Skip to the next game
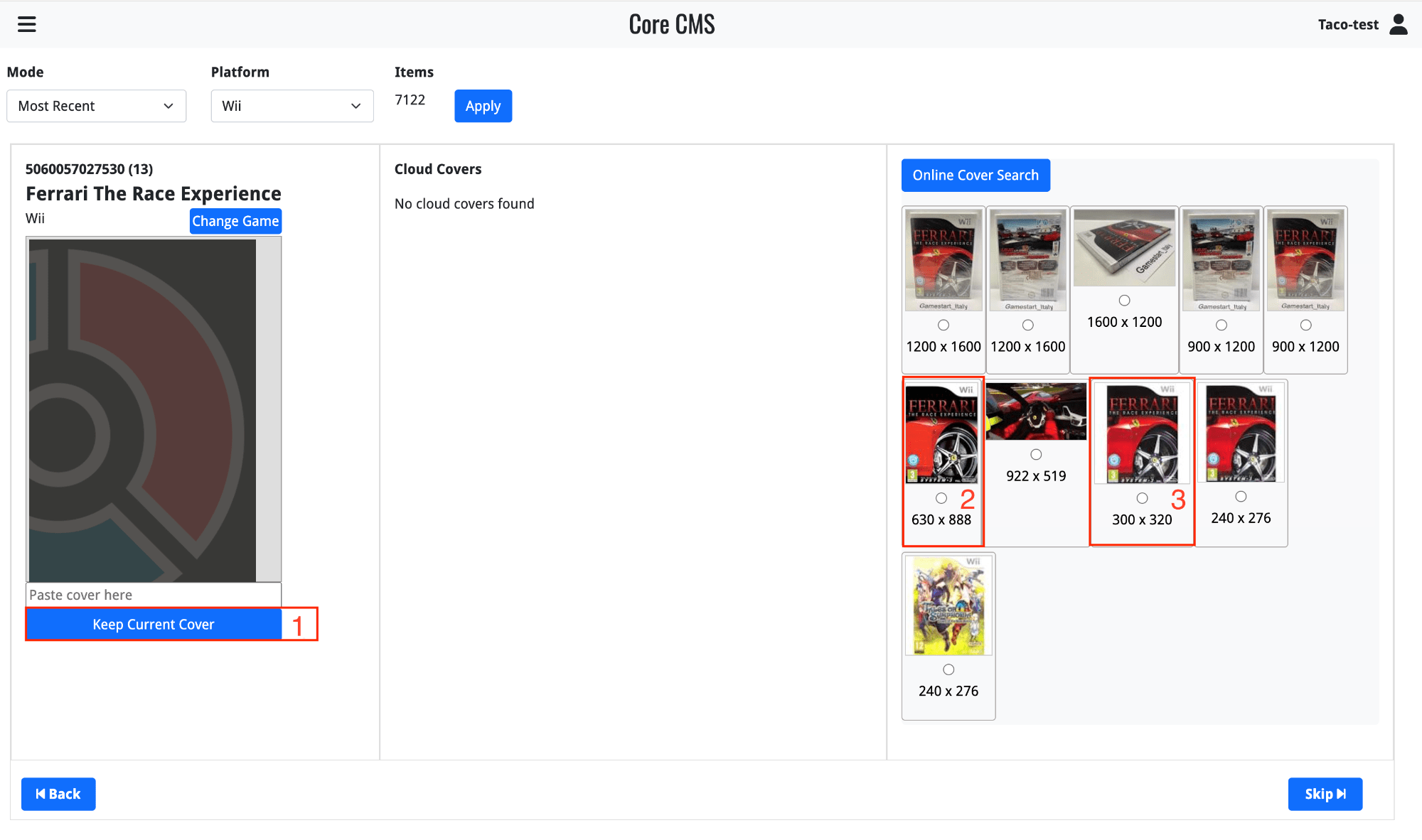The height and width of the screenshot is (840, 1422). tap(1325, 794)
